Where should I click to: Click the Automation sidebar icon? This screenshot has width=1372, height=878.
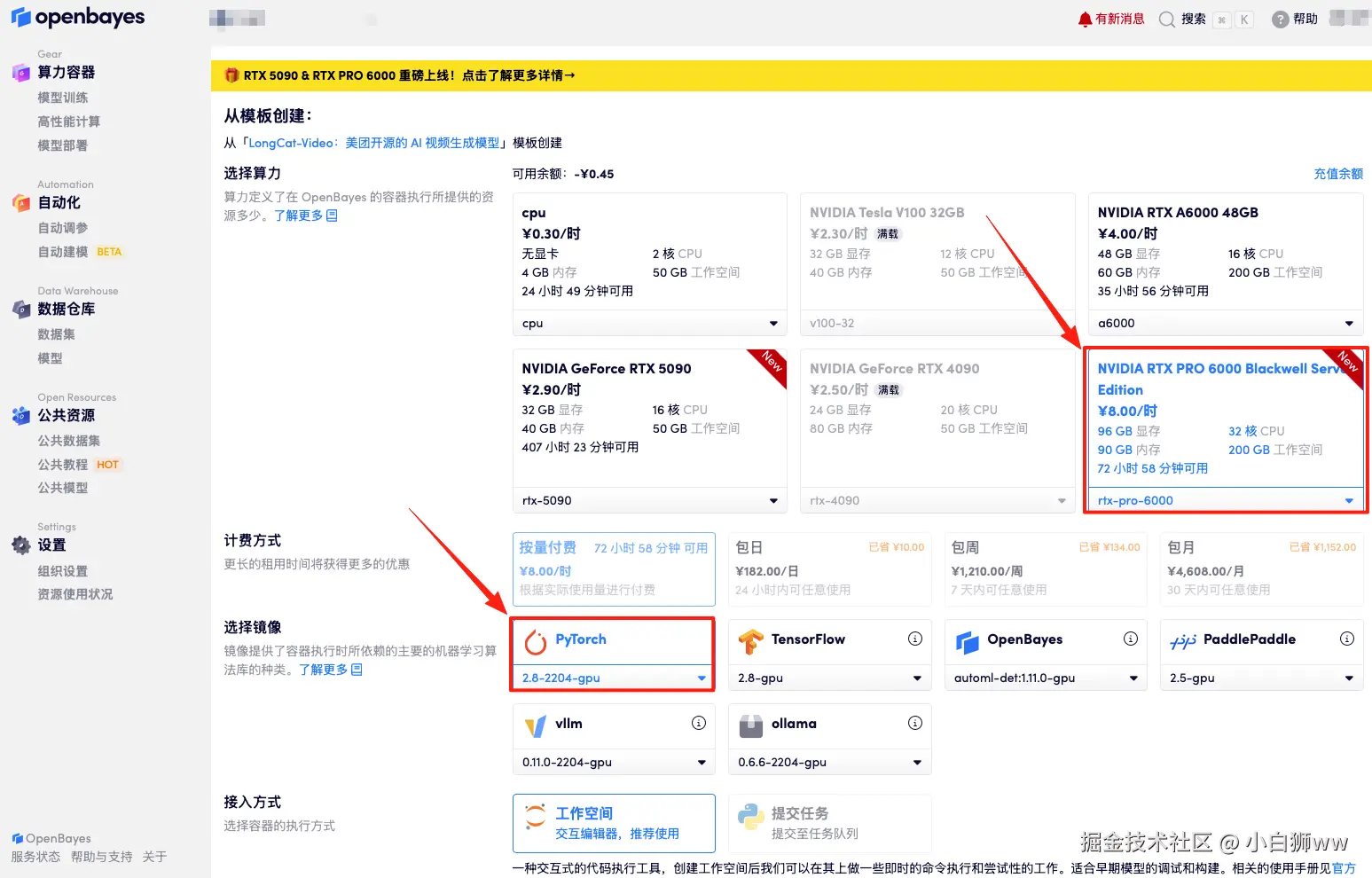click(x=21, y=203)
